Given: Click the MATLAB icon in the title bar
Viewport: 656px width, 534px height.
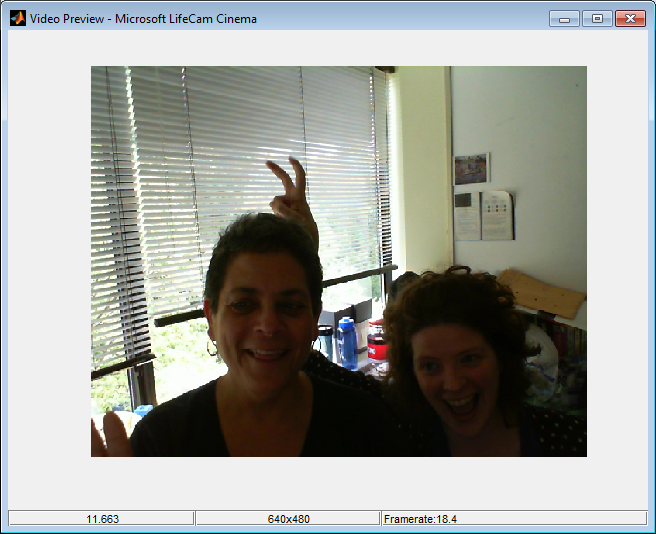Looking at the screenshot, I should 17,18.
